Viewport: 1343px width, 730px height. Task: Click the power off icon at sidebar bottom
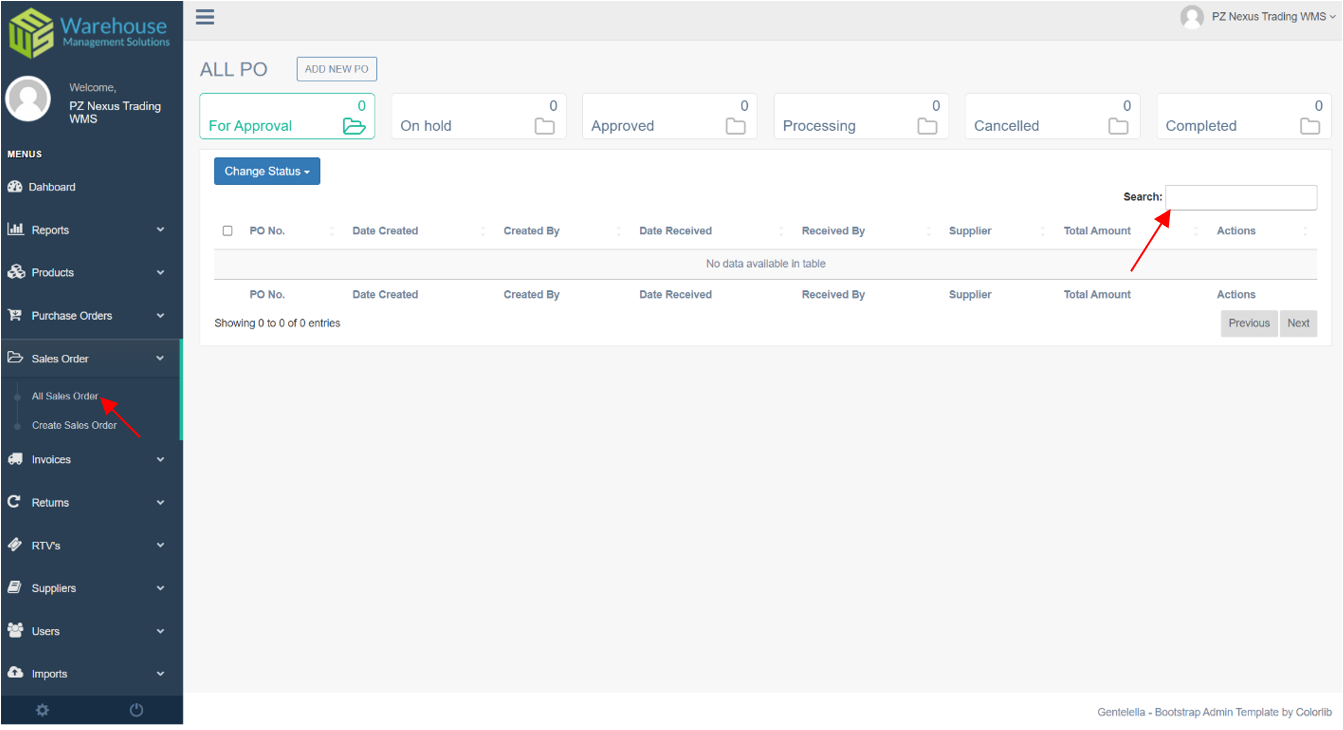[x=136, y=710]
